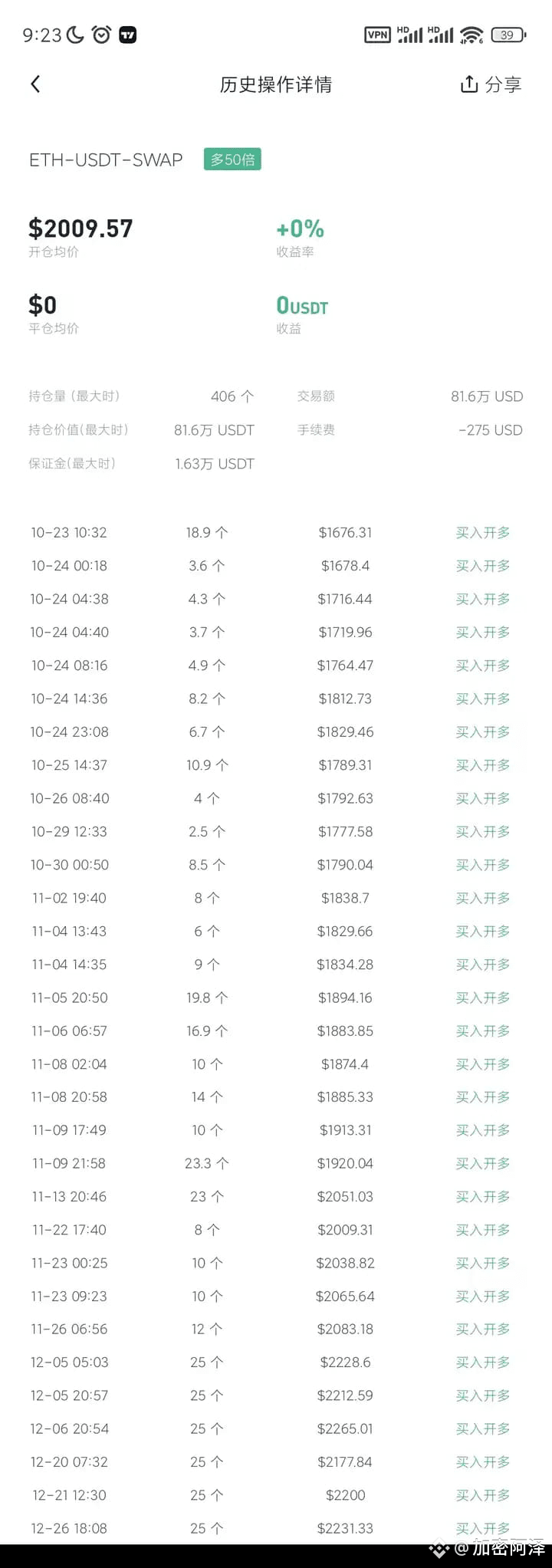Select the 12-21 12:30 trade row
Image resolution: width=552 pixels, height=1568 pixels.
(x=276, y=1495)
